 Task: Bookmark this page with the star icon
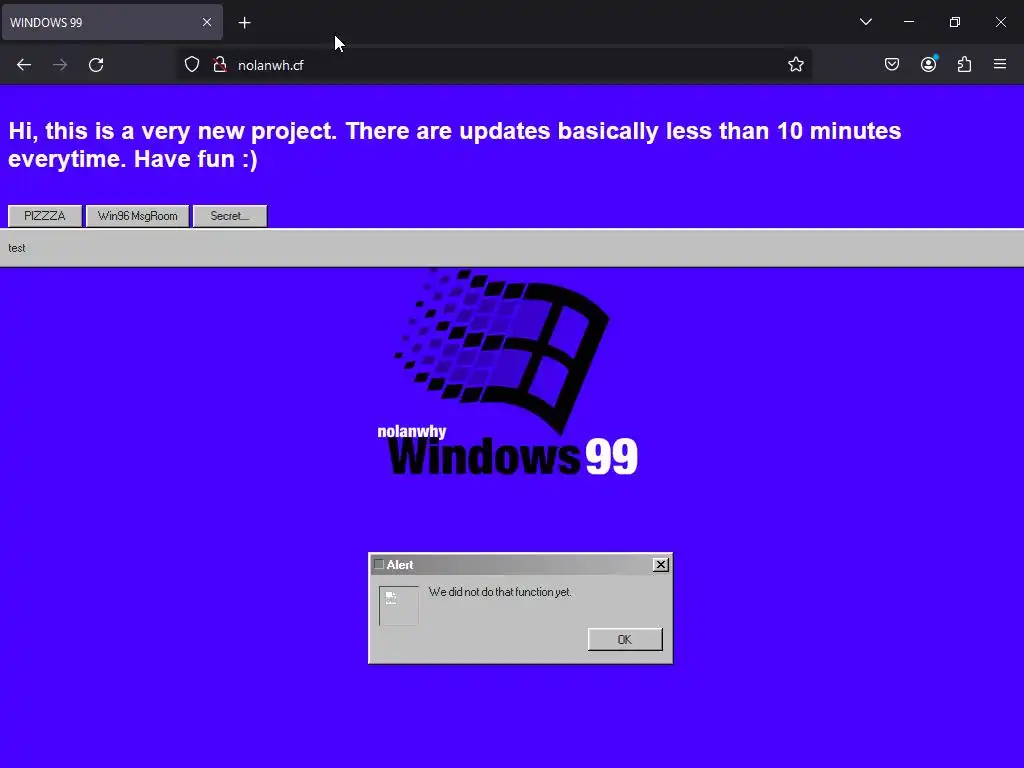click(x=795, y=65)
